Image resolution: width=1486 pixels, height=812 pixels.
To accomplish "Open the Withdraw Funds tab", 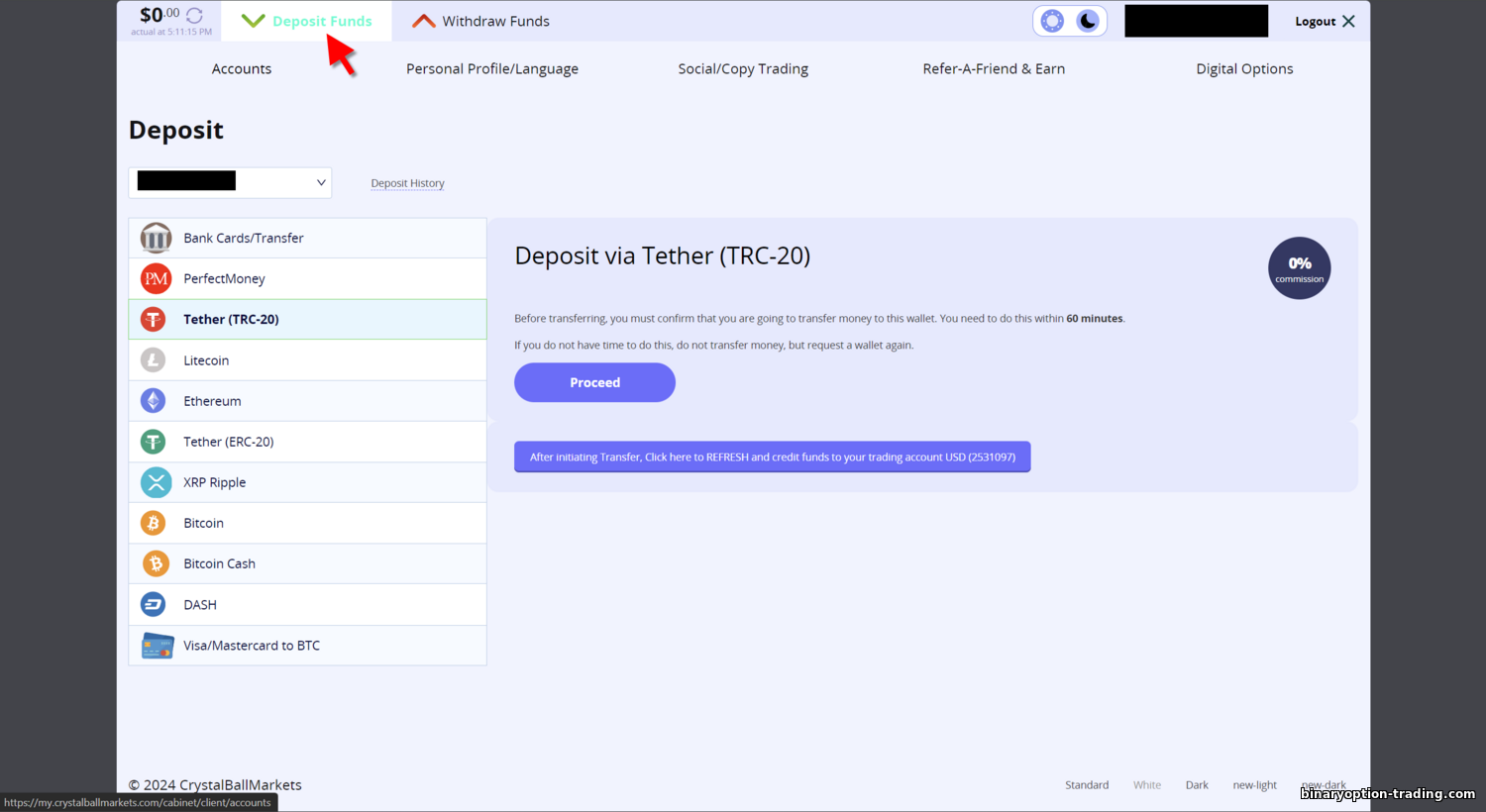I will coord(480,21).
